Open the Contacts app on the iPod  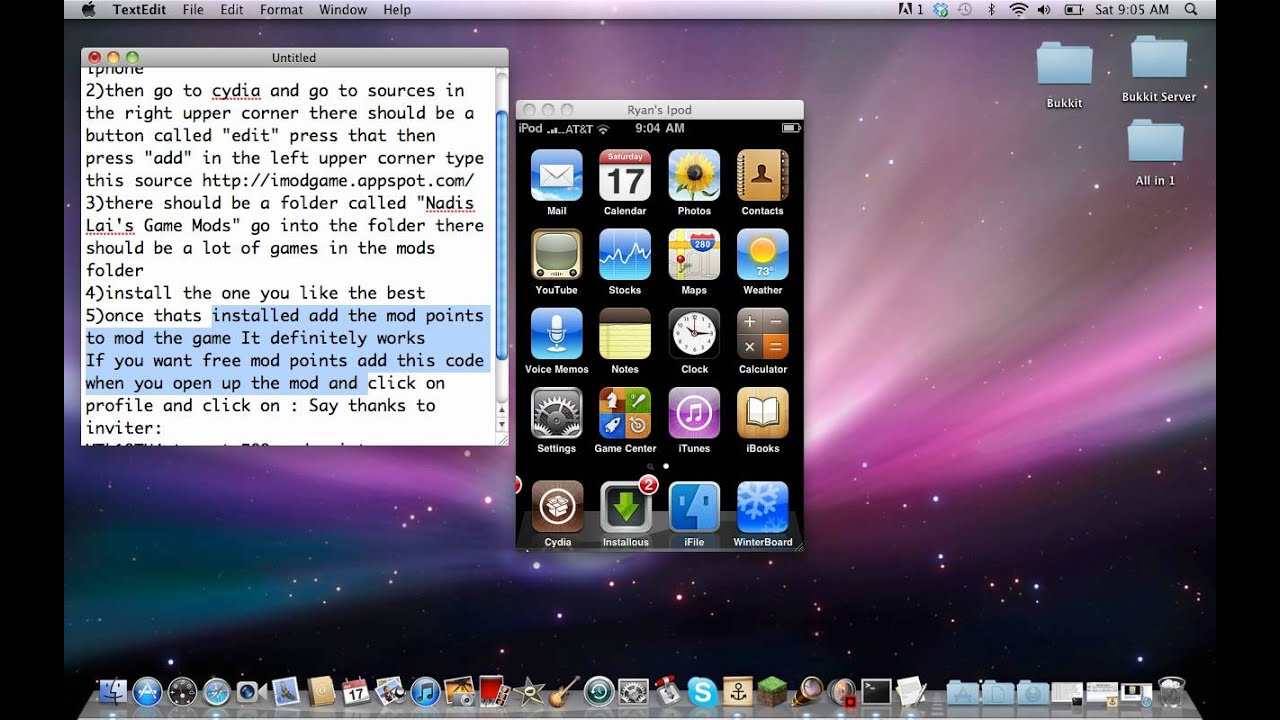763,176
